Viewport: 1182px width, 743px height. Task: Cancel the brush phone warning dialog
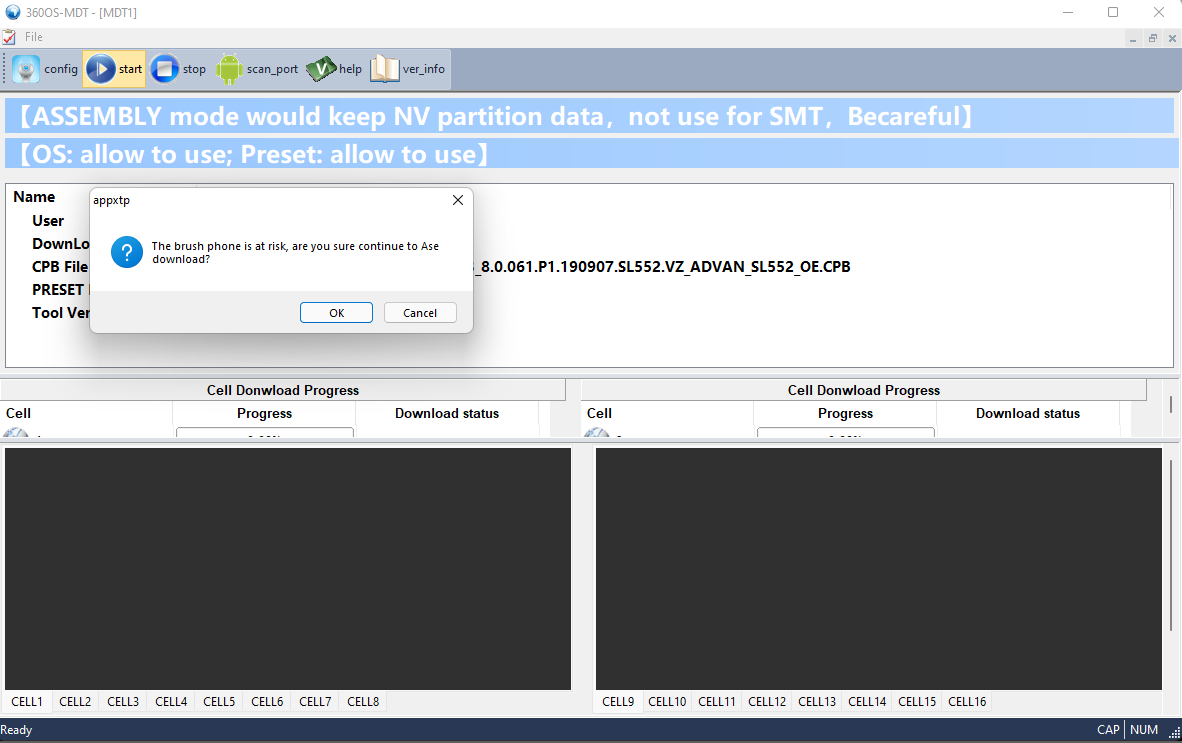point(420,313)
